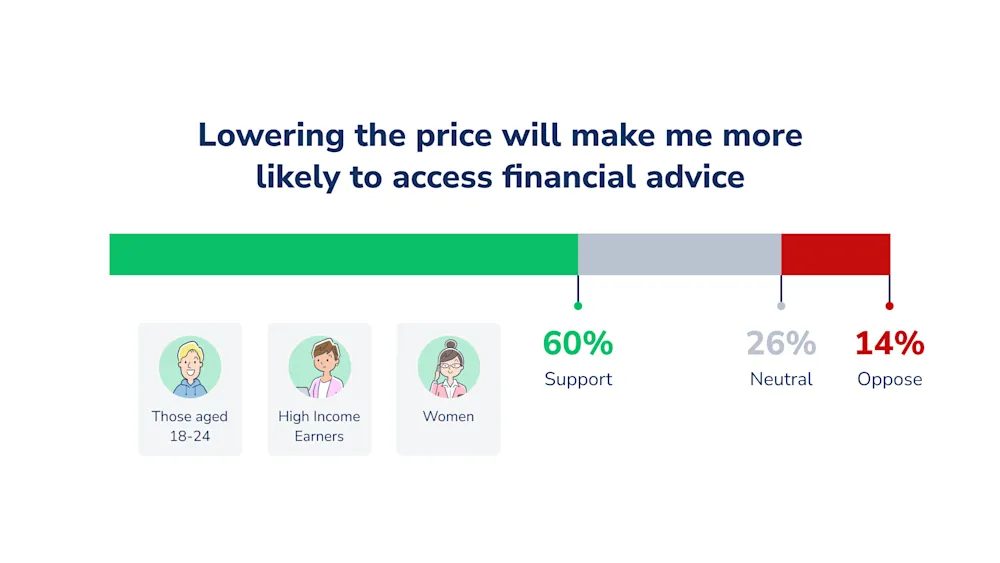This screenshot has width=1000, height=563.
Task: Click the blond young man avatar icon
Action: point(190,367)
